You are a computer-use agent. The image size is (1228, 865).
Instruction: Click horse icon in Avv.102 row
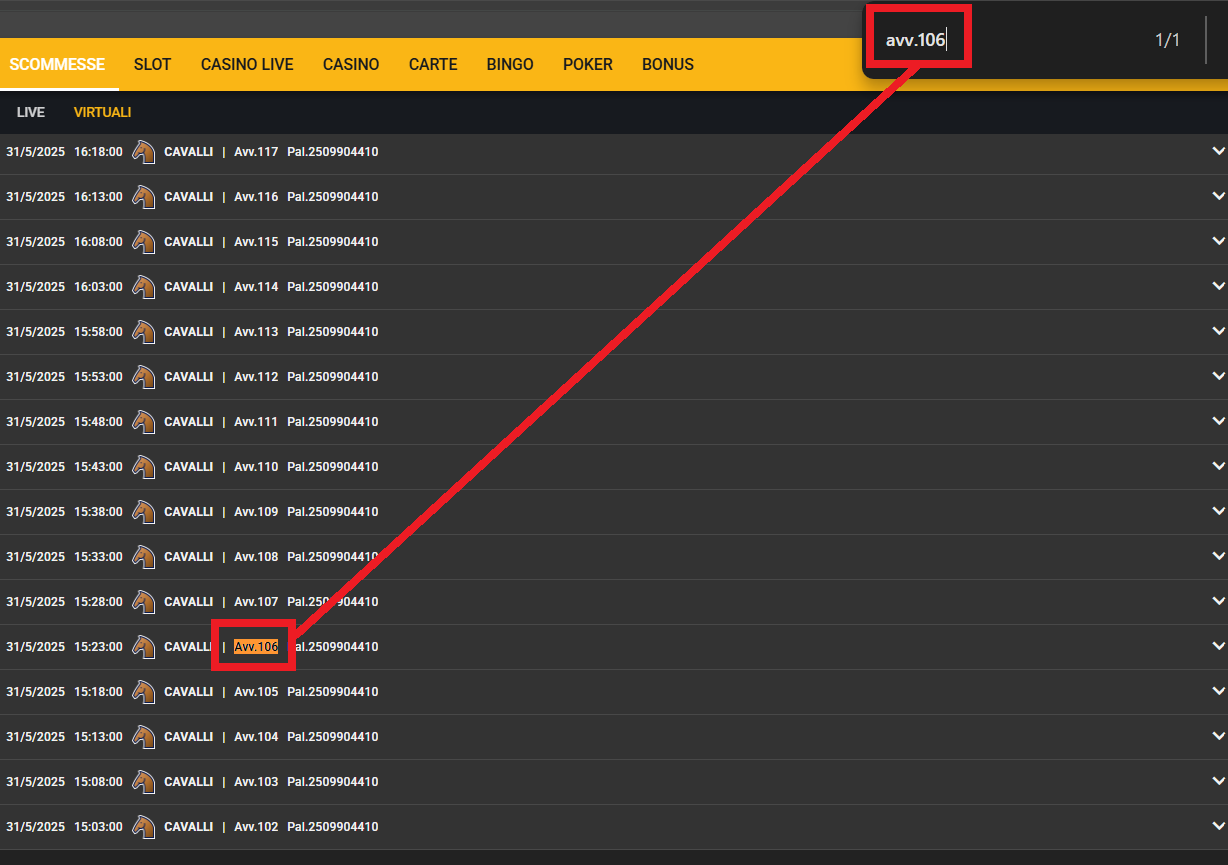coord(144,827)
